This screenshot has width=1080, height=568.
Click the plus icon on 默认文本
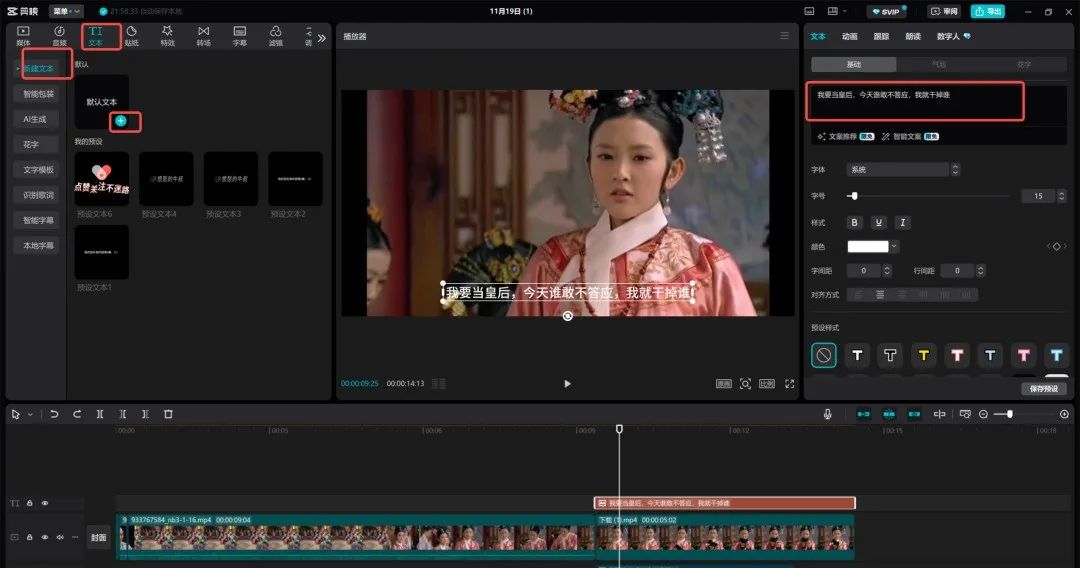(121, 121)
